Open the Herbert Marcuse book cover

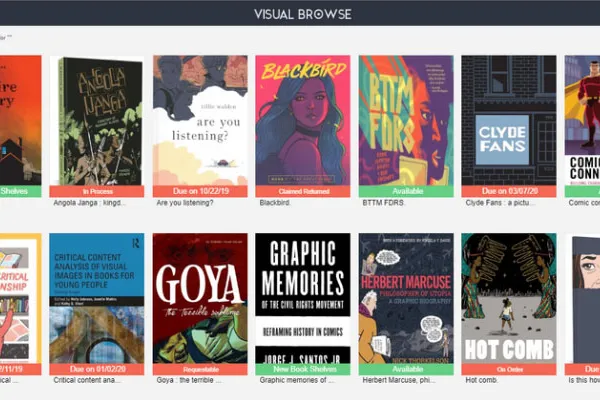[406, 298]
